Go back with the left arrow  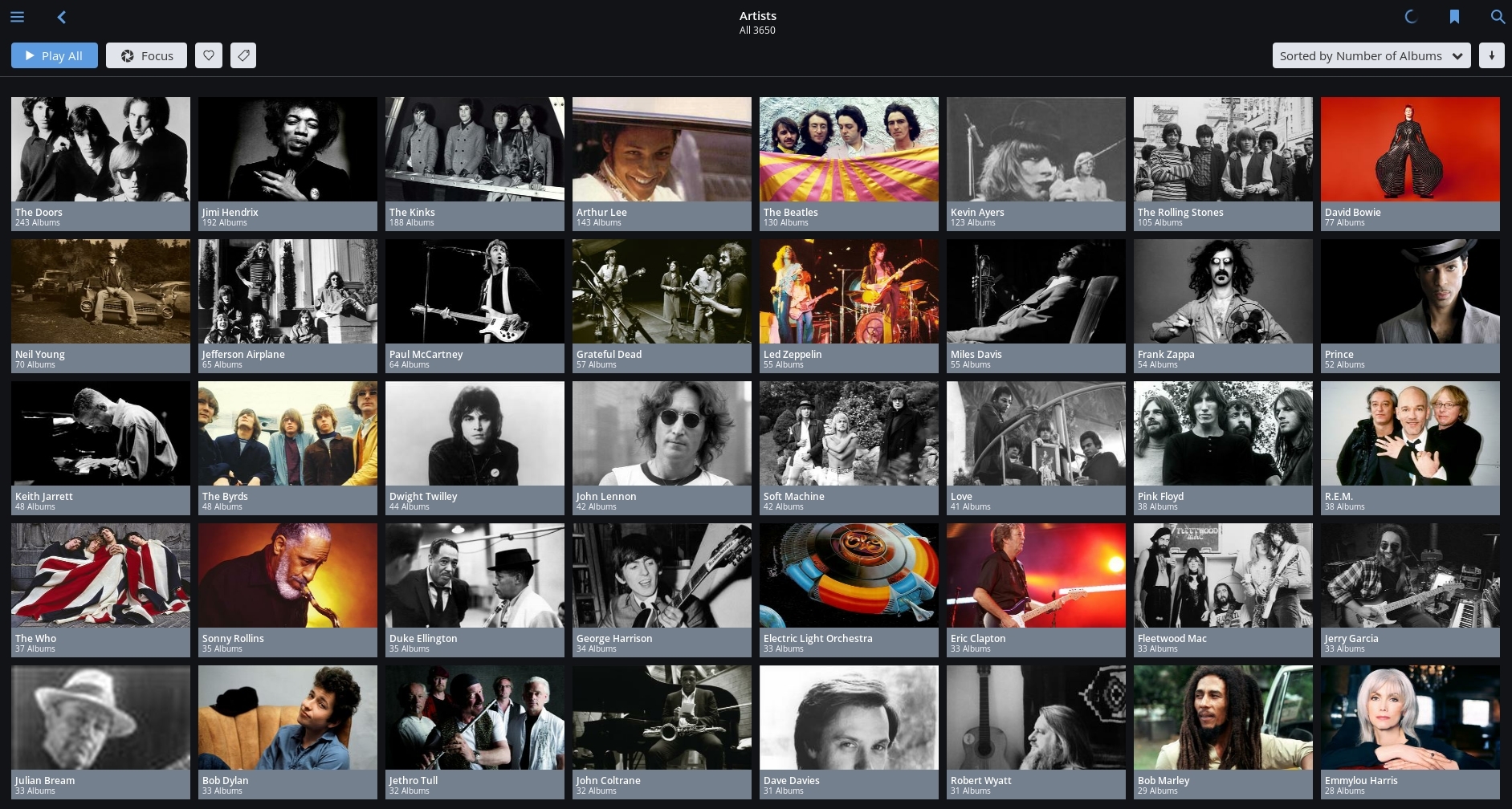[61, 16]
